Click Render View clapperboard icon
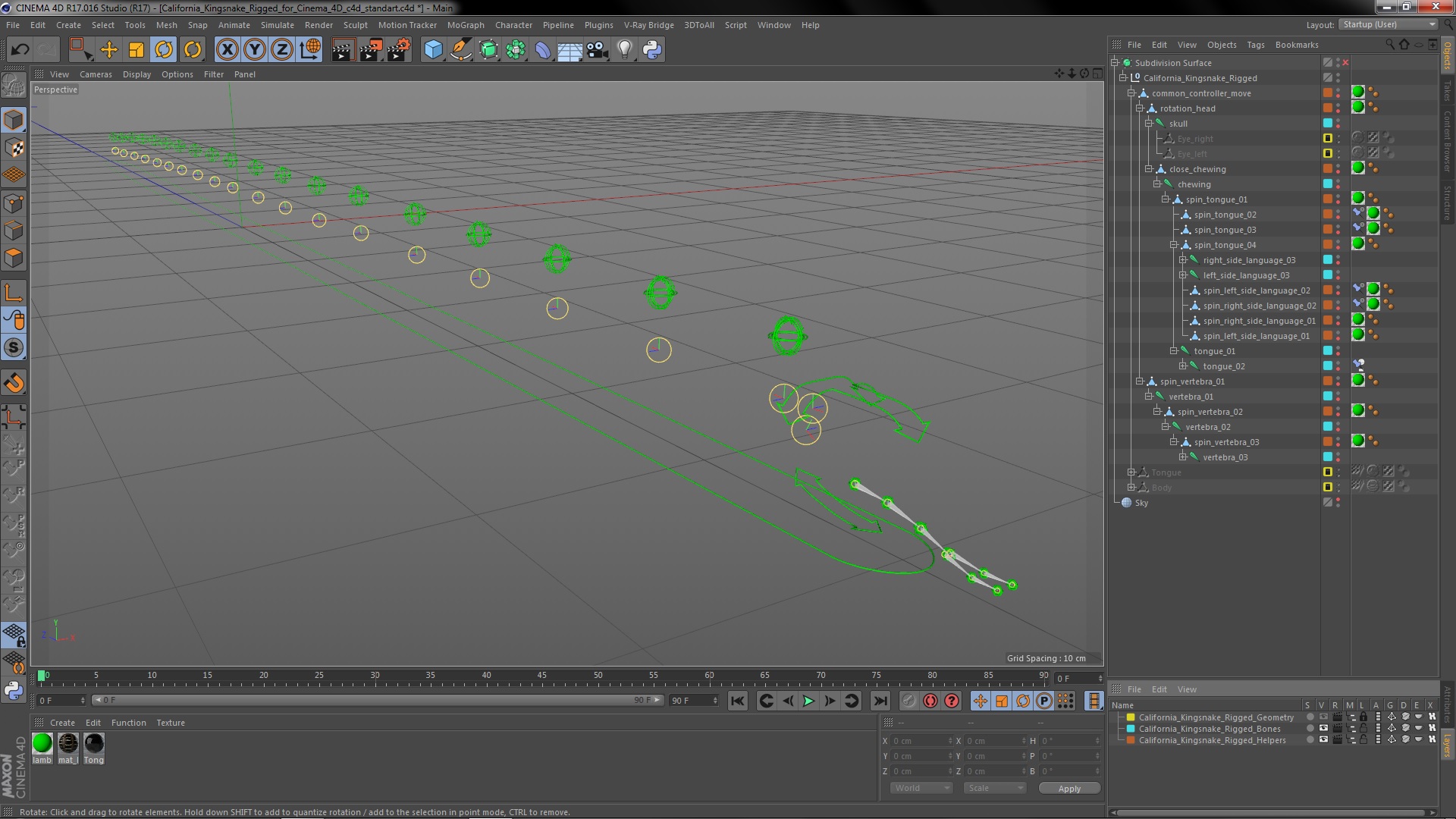Viewport: 1456px width, 819px height. (342, 50)
